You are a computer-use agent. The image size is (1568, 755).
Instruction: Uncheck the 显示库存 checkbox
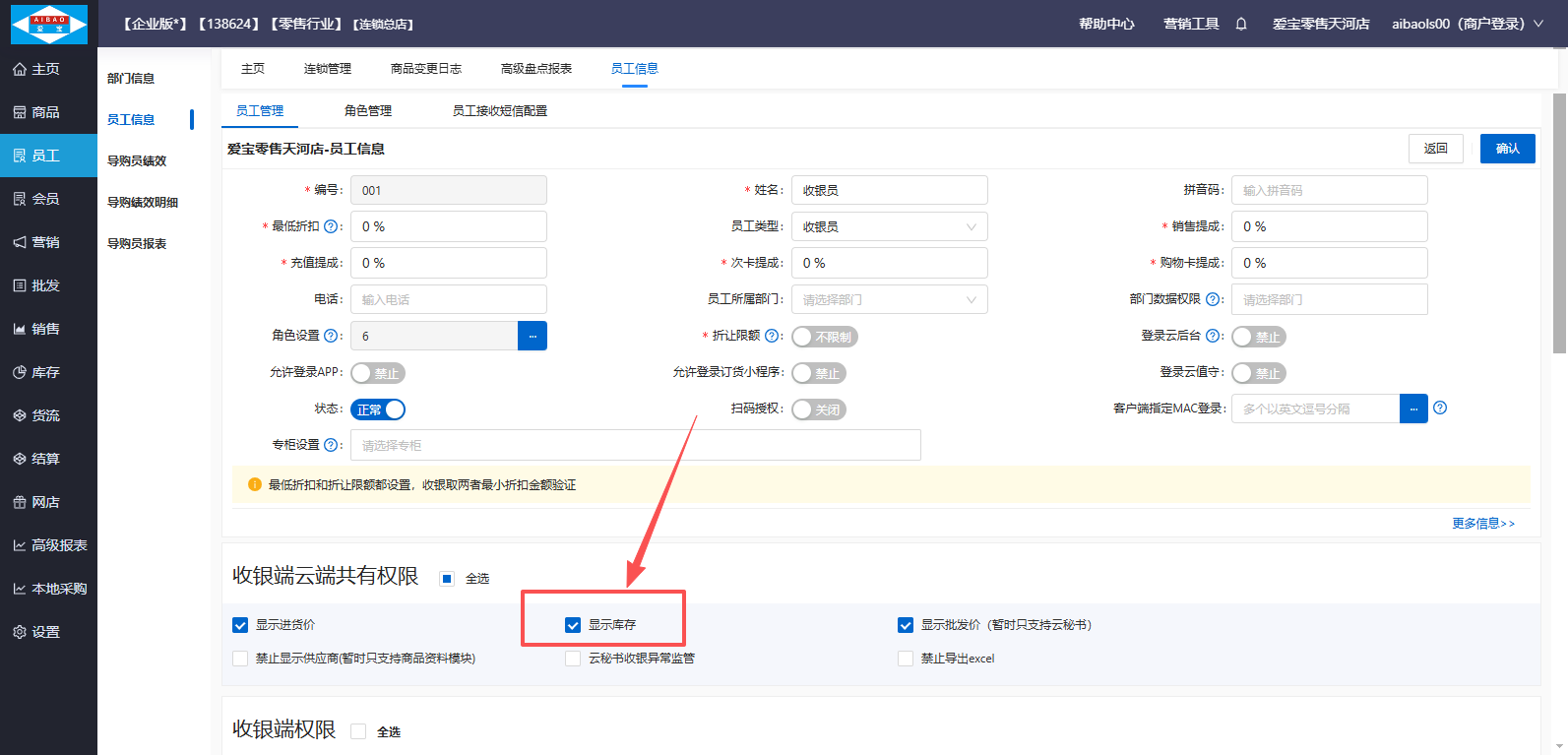(573, 625)
